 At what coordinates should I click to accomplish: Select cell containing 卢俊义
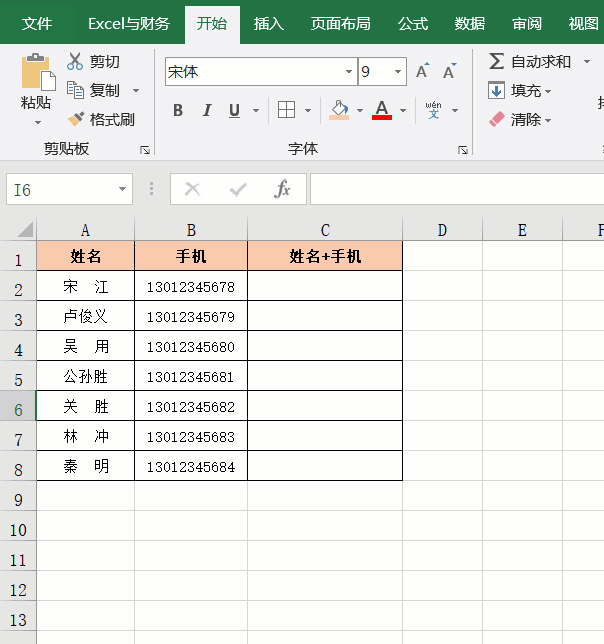point(85,316)
